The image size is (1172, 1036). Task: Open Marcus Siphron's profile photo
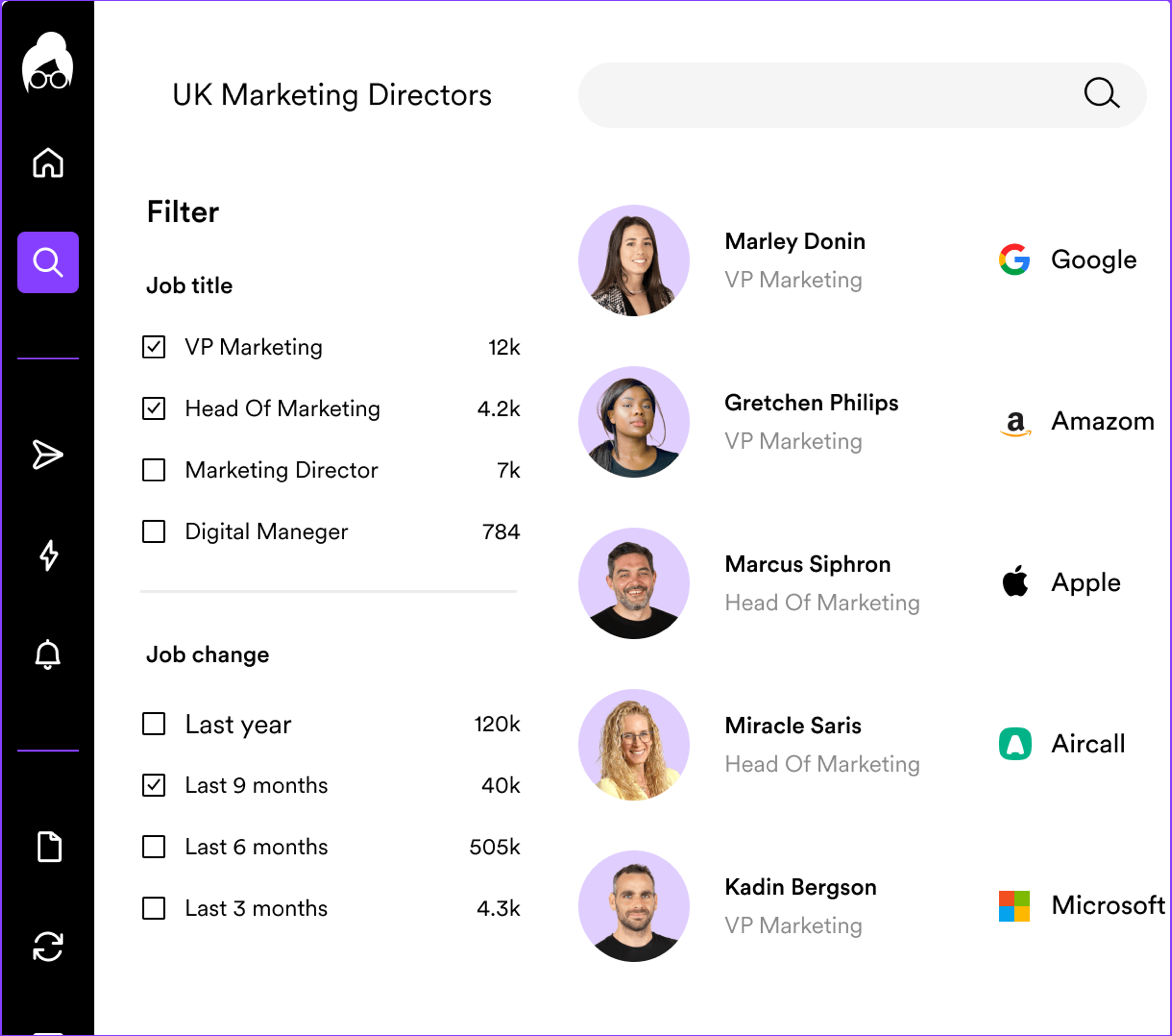point(634,583)
